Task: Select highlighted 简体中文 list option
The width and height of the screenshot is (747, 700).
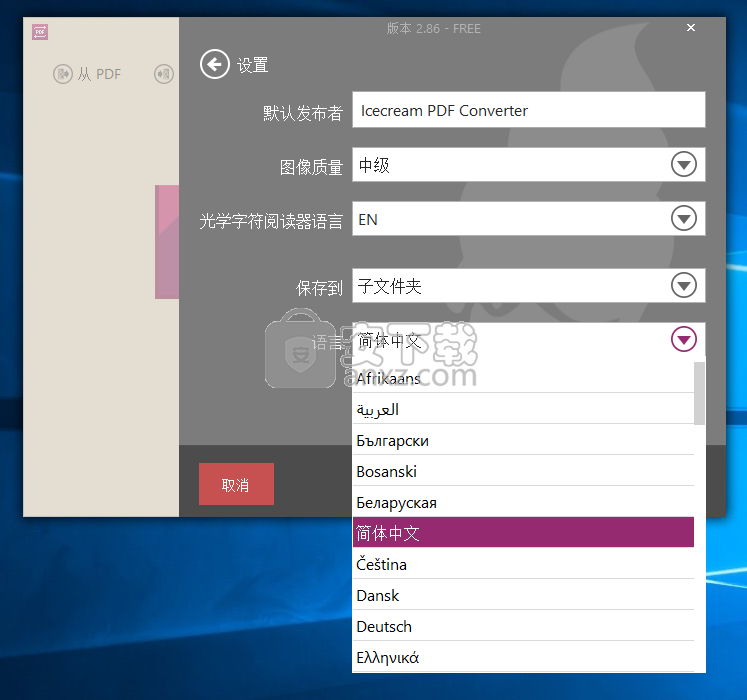Action: pyautogui.click(x=523, y=532)
